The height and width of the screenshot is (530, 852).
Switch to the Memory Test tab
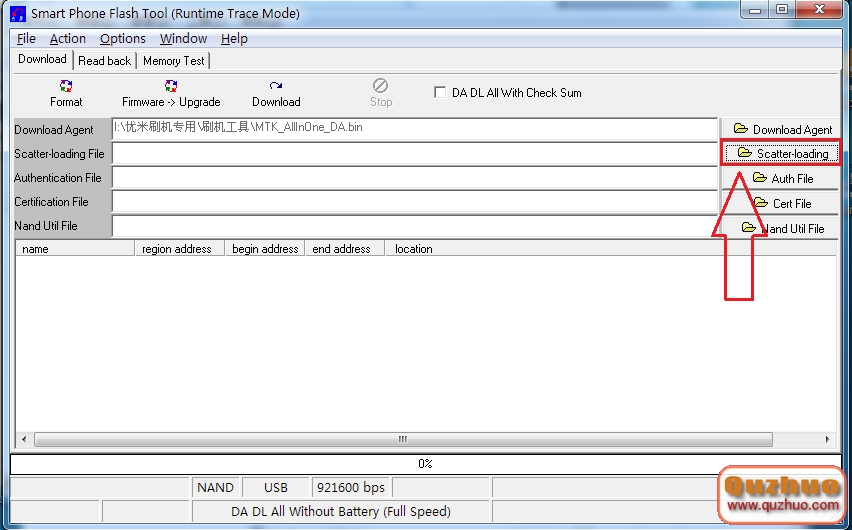tap(173, 61)
